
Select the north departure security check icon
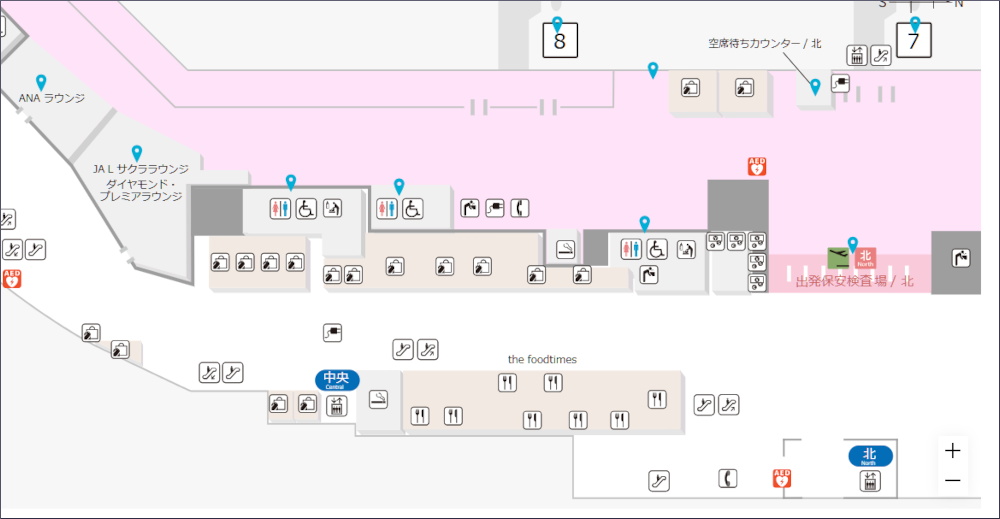tap(837, 257)
